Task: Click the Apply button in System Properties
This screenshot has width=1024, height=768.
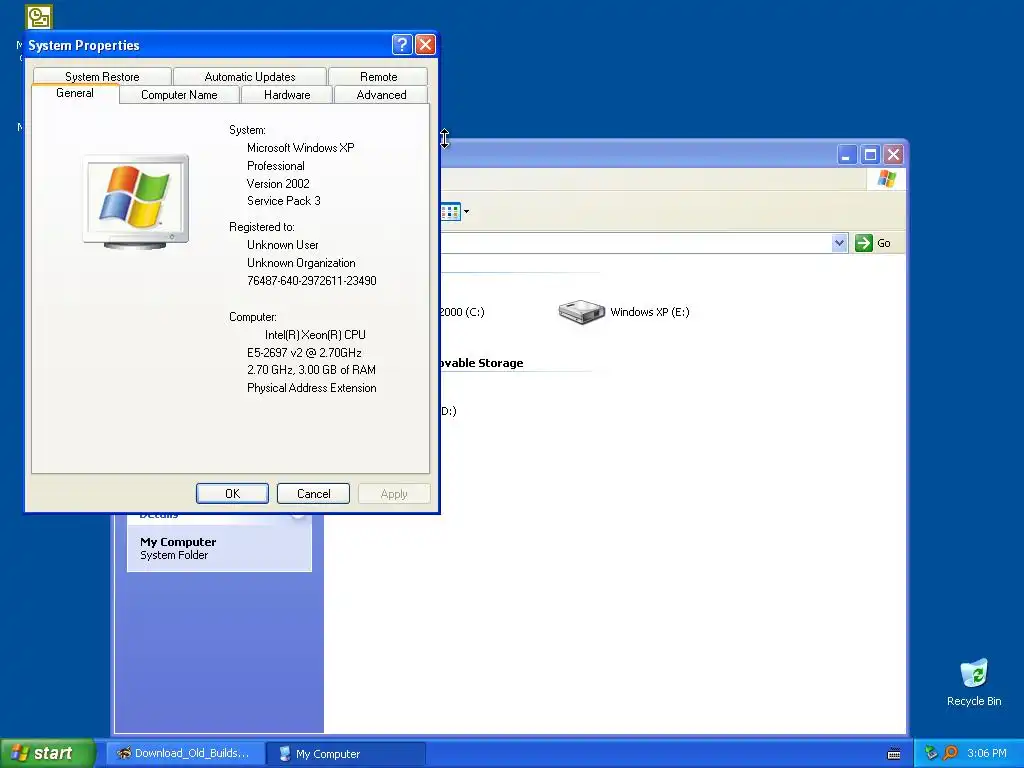Action: [394, 494]
